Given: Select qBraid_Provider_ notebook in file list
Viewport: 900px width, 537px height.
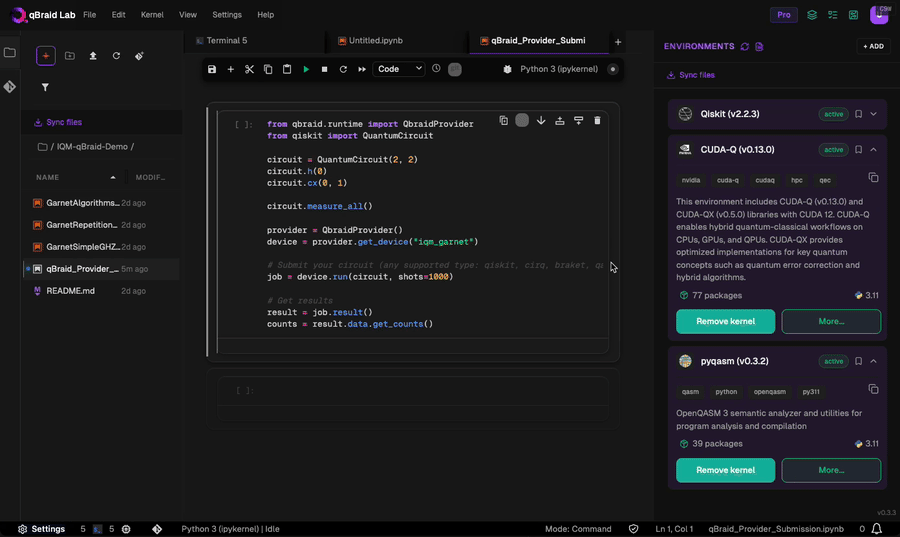Looking at the screenshot, I should [102, 269].
